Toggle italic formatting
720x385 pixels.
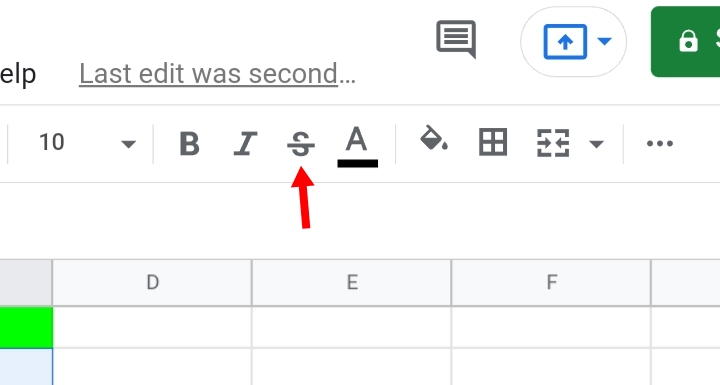click(x=245, y=144)
